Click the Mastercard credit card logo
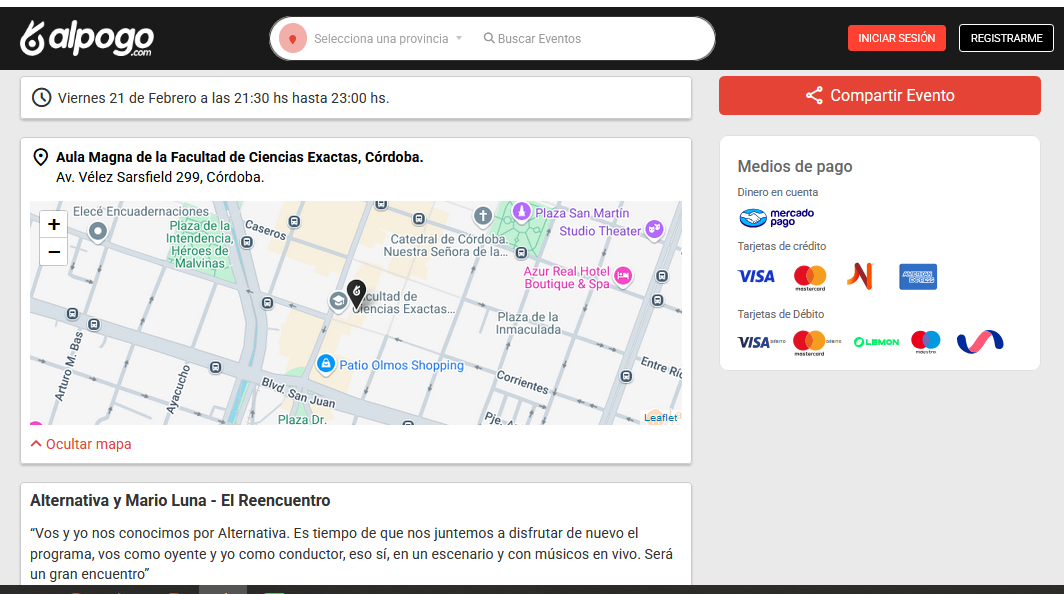 tap(810, 278)
